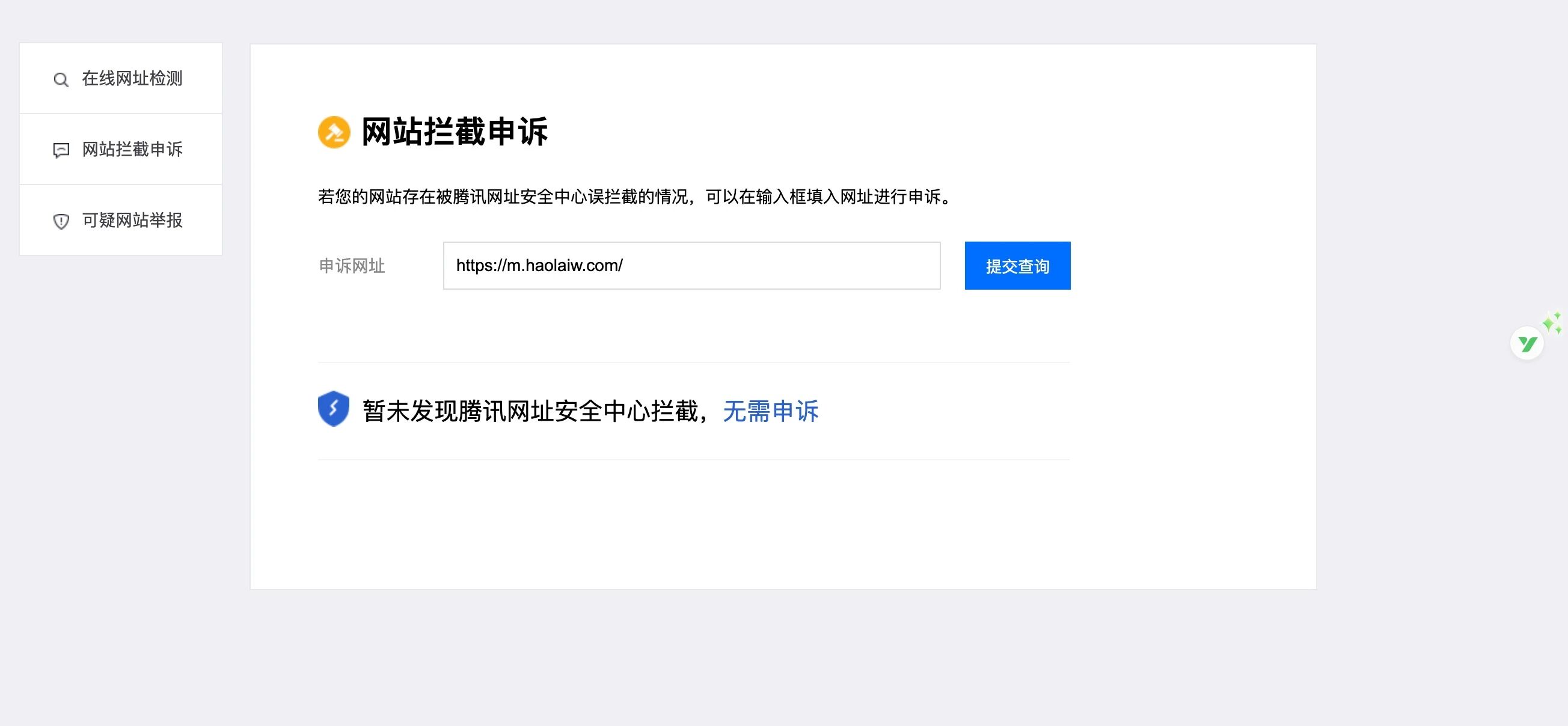Image resolution: width=1568 pixels, height=726 pixels.
Task: Click the chat bubble icon beside 网站拦截申诉
Action: pos(61,150)
